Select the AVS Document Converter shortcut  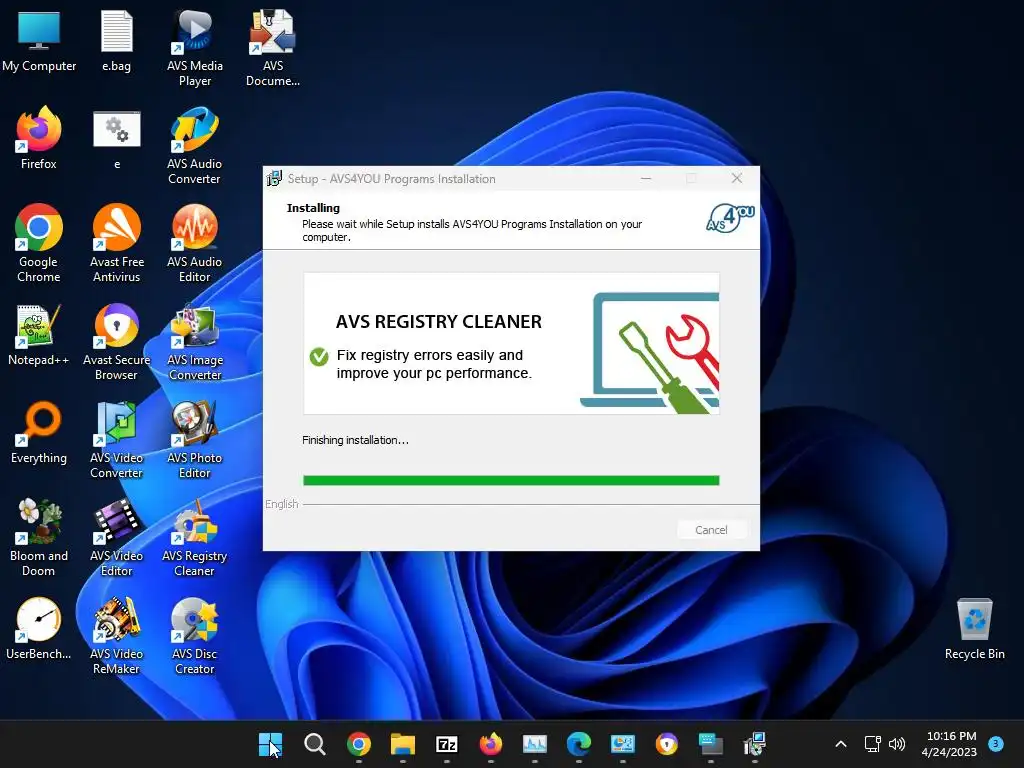point(273,48)
